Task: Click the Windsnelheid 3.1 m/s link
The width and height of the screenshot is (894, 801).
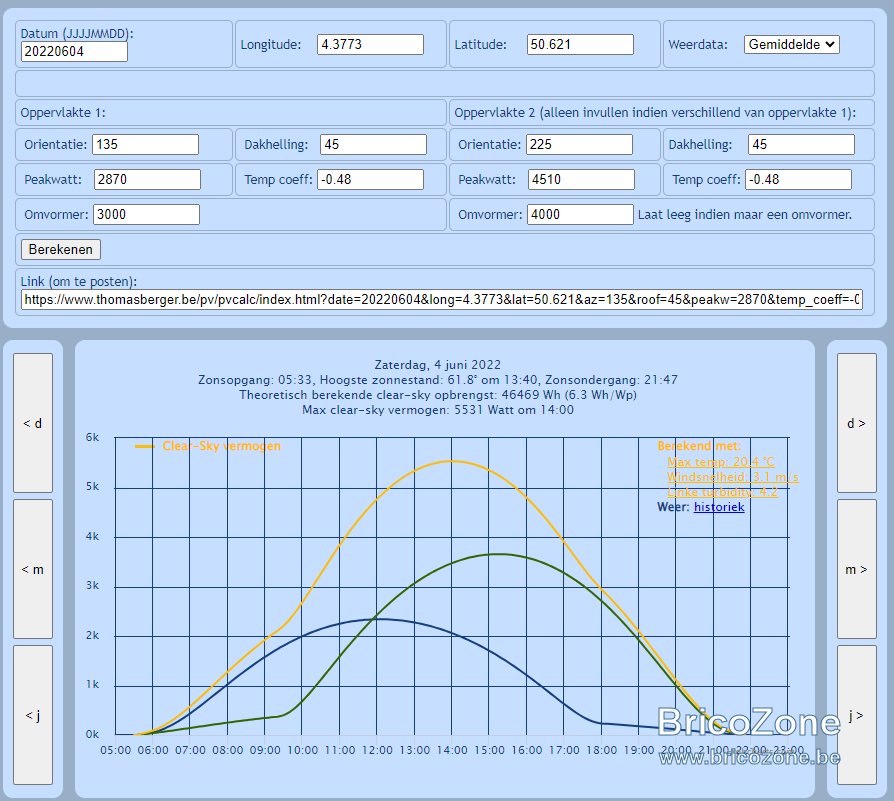Action: click(733, 477)
